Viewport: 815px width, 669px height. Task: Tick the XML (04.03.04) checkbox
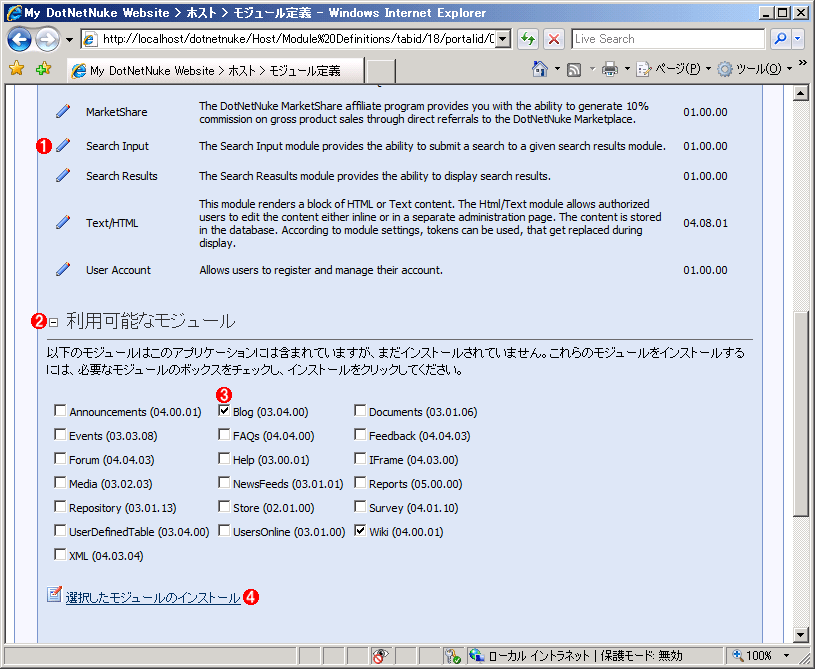tap(60, 555)
